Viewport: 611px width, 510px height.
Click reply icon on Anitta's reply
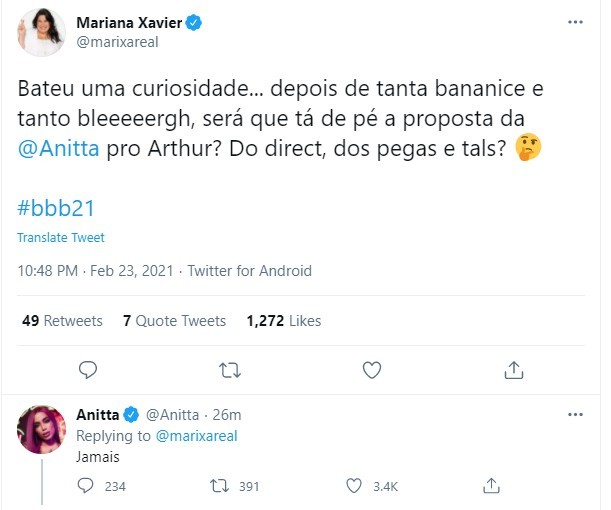tap(88, 486)
